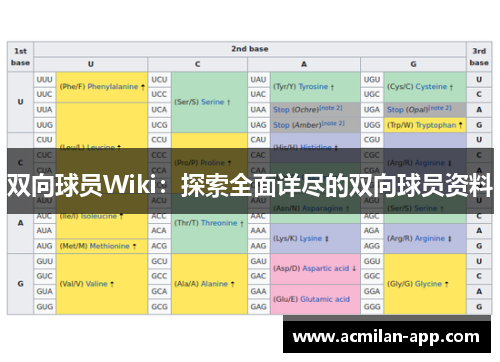Follow the Tryptophan link

point(436,125)
